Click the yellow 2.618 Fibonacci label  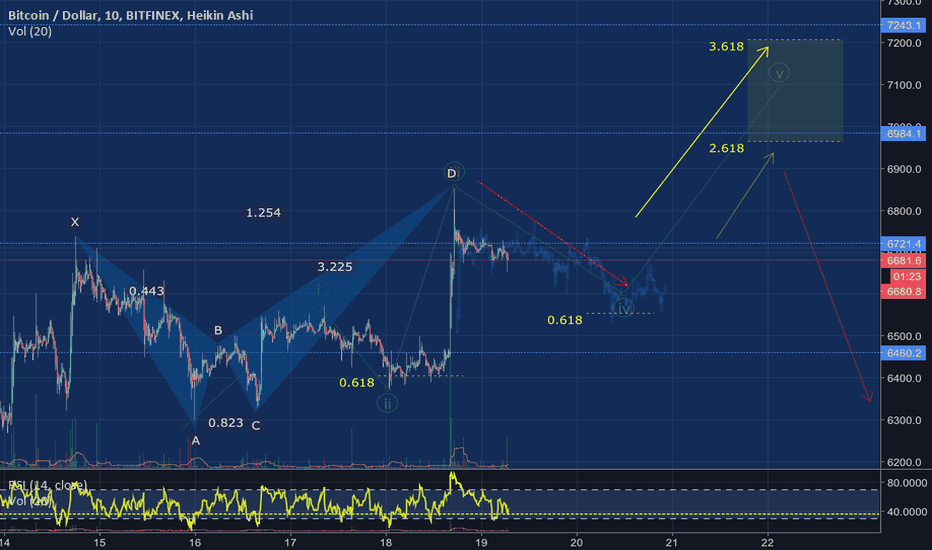pyautogui.click(x=726, y=148)
